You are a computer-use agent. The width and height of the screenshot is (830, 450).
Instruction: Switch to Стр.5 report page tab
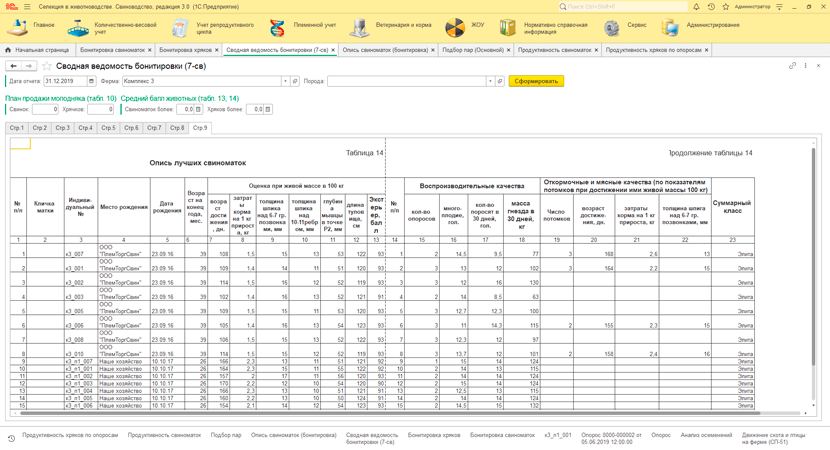pyautogui.click(x=109, y=128)
